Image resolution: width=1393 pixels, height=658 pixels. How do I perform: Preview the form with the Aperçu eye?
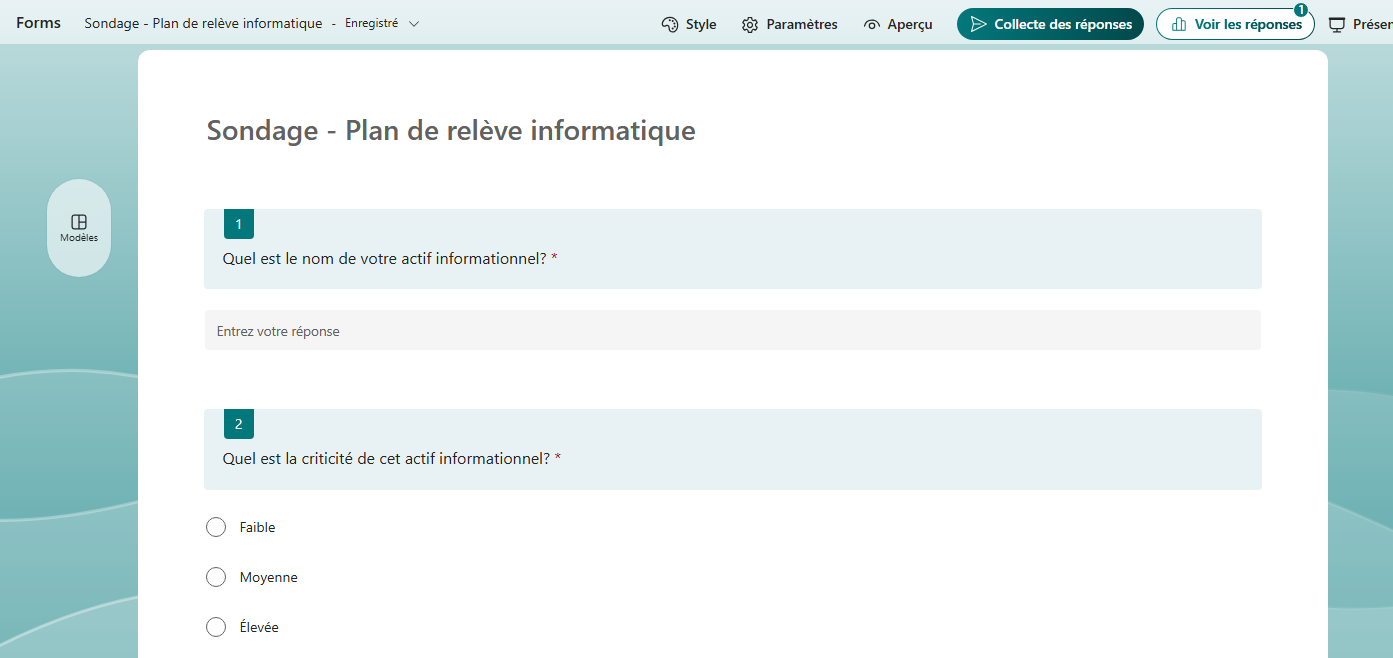tap(897, 24)
